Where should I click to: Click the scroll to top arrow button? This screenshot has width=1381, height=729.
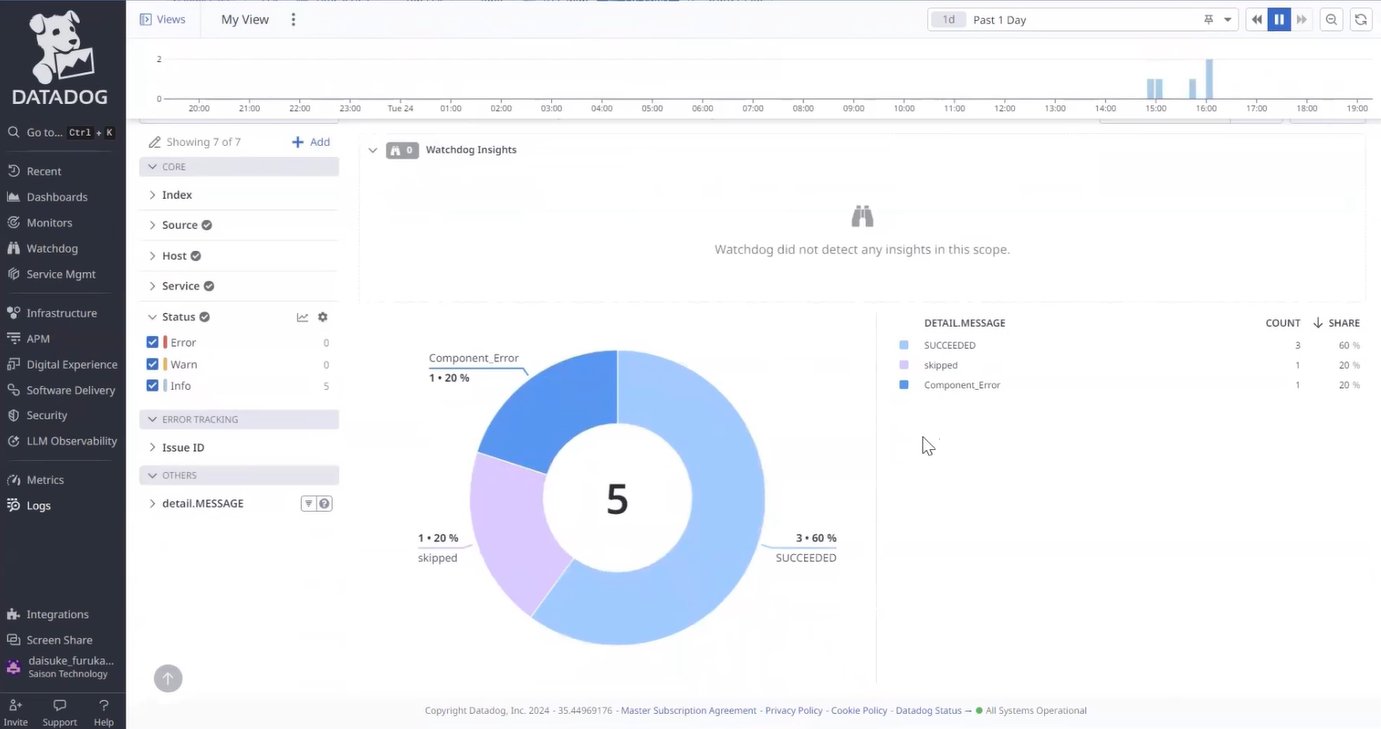click(x=168, y=679)
